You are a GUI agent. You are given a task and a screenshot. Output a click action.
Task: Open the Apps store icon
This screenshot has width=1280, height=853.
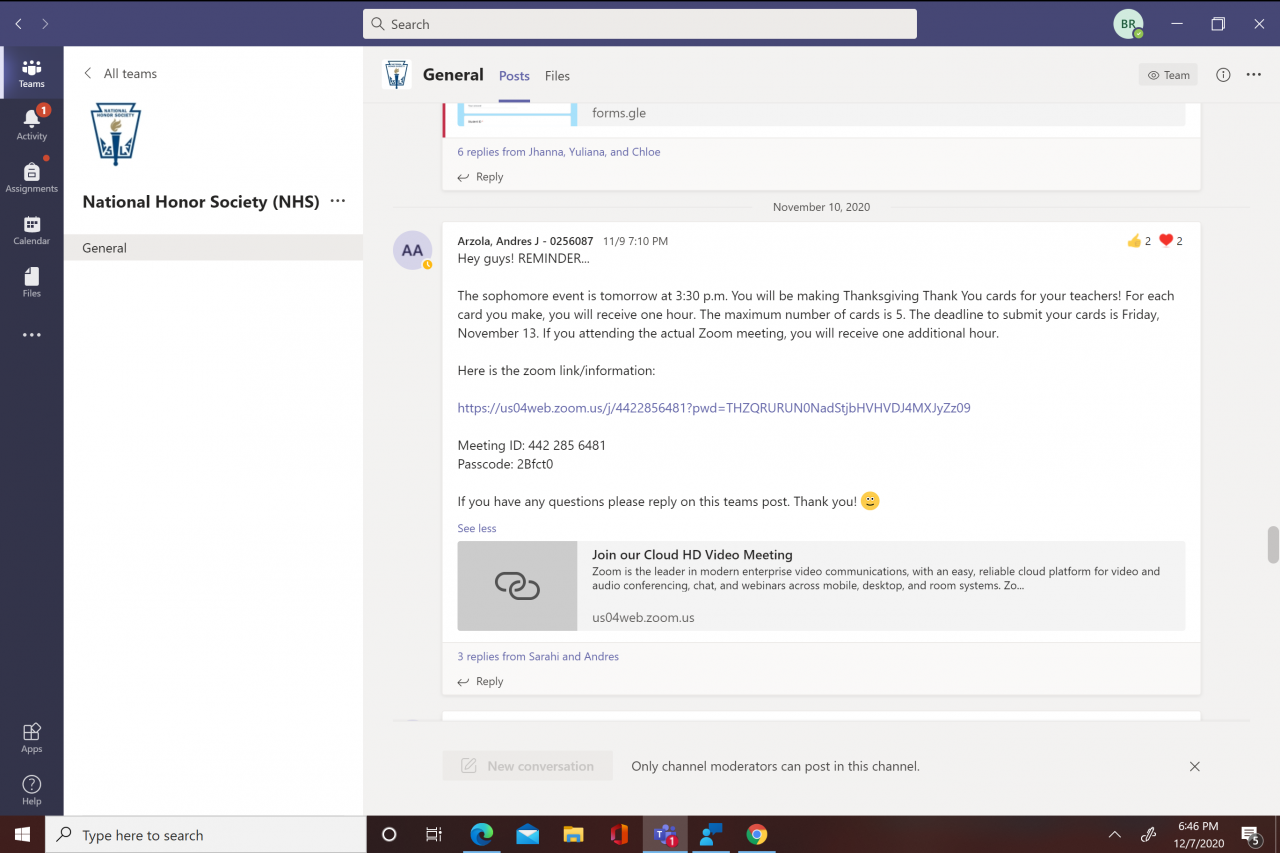tap(31, 737)
